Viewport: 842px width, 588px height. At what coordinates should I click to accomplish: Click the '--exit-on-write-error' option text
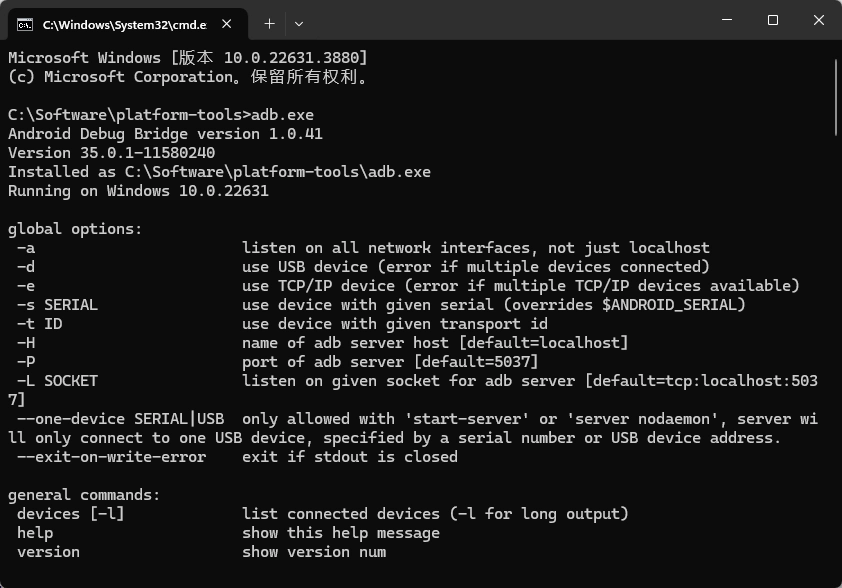click(111, 457)
